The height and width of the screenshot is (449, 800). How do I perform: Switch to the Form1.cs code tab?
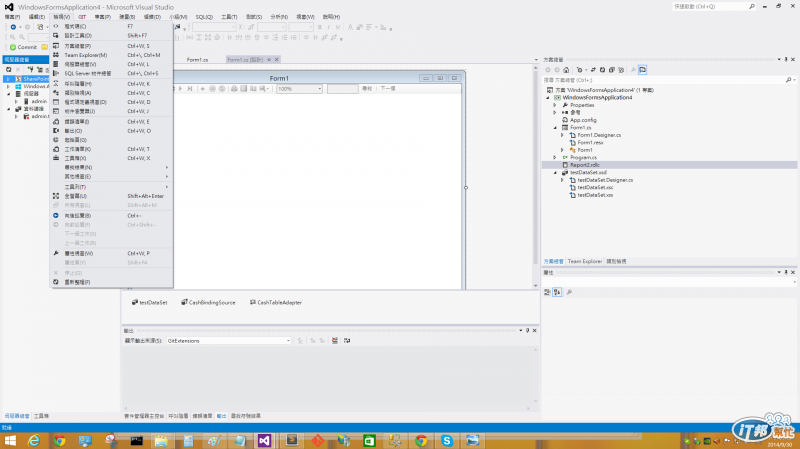pos(197,60)
